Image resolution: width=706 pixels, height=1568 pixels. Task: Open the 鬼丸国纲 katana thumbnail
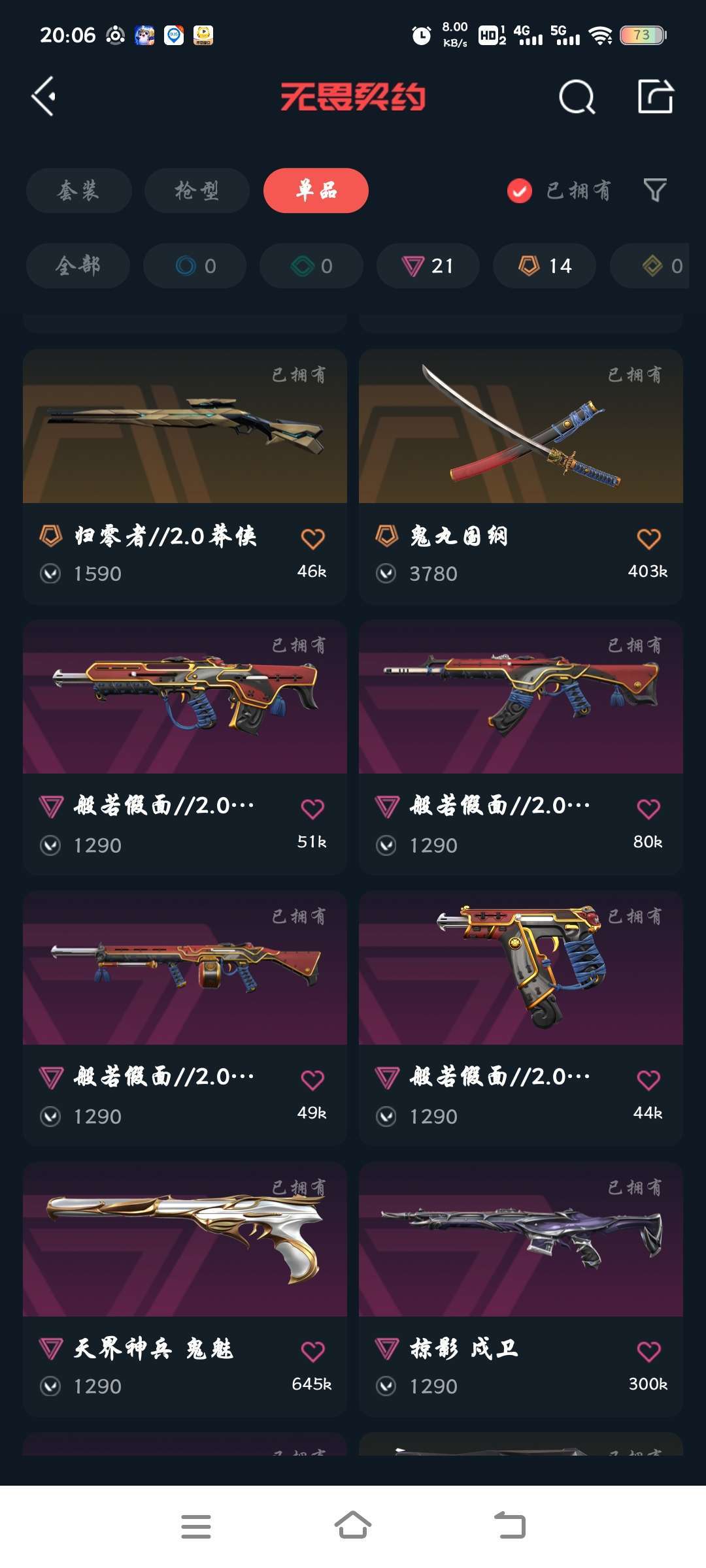(x=521, y=426)
